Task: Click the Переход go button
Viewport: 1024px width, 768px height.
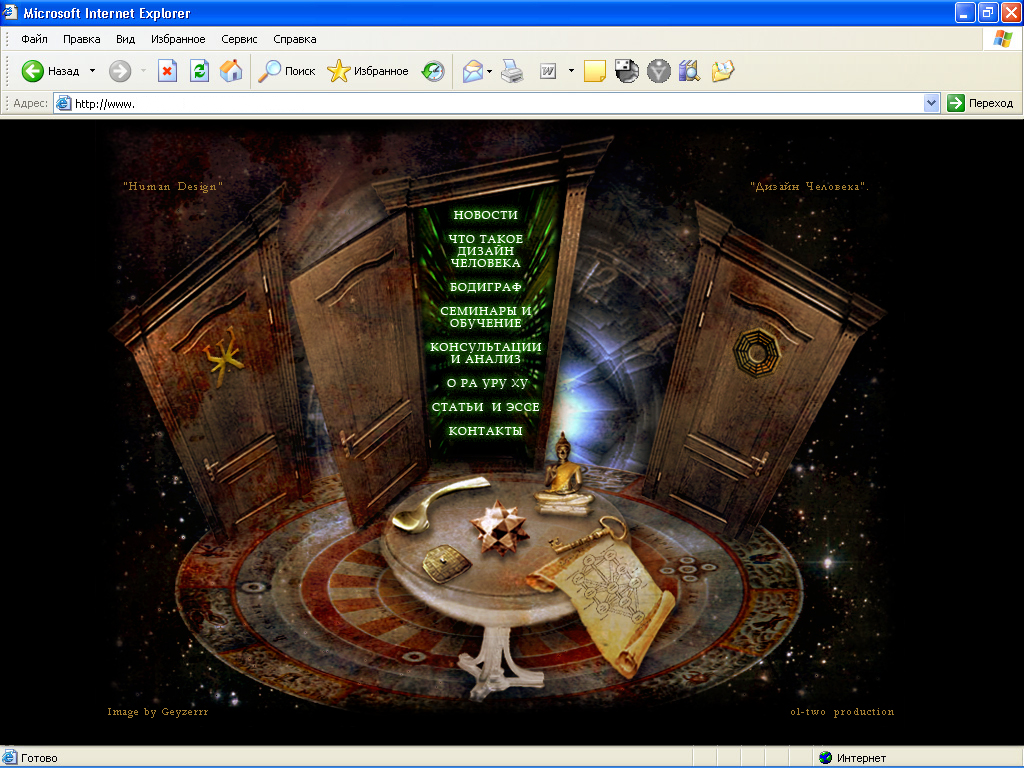Action: click(980, 103)
